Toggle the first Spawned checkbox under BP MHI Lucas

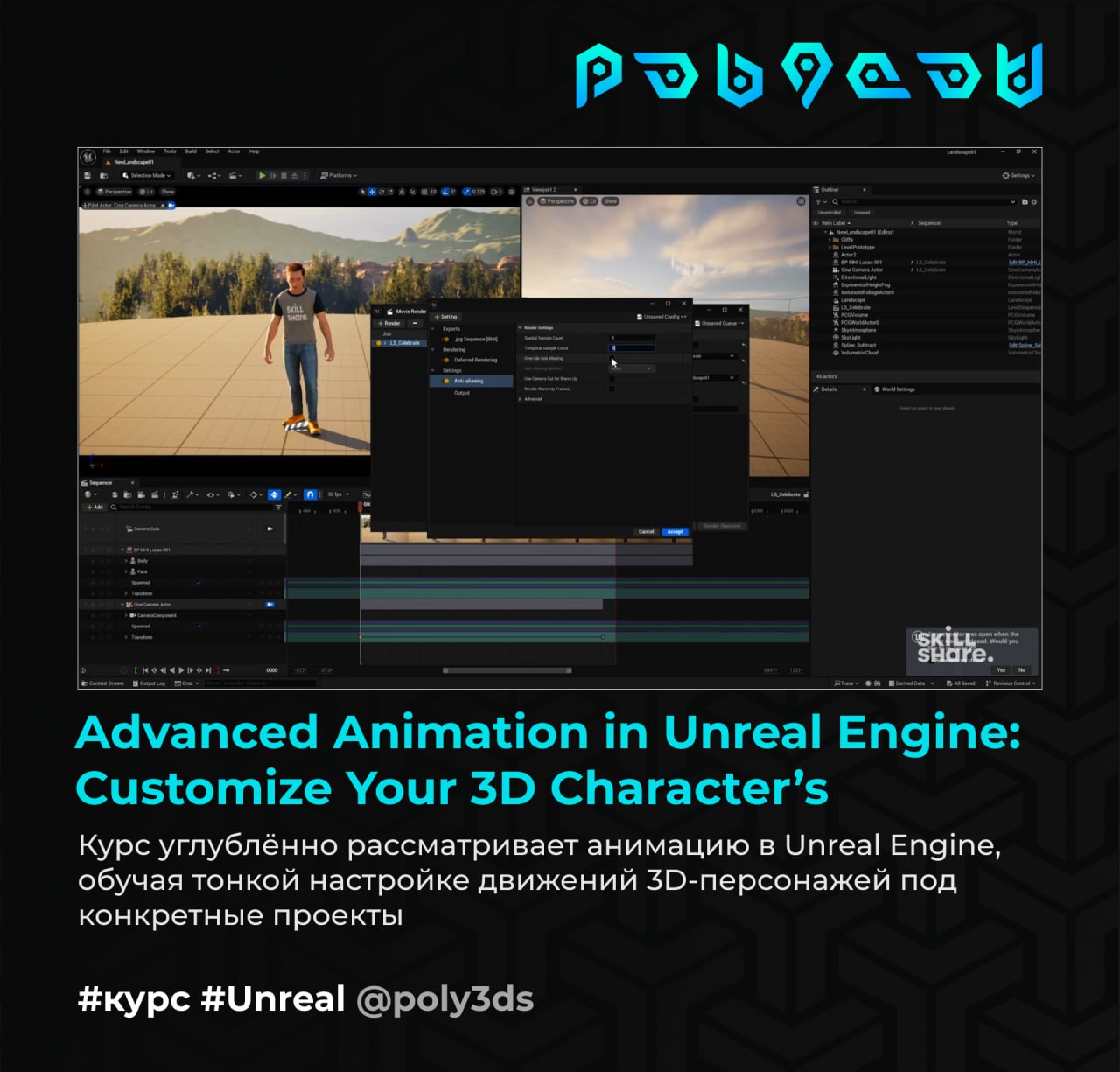199,583
